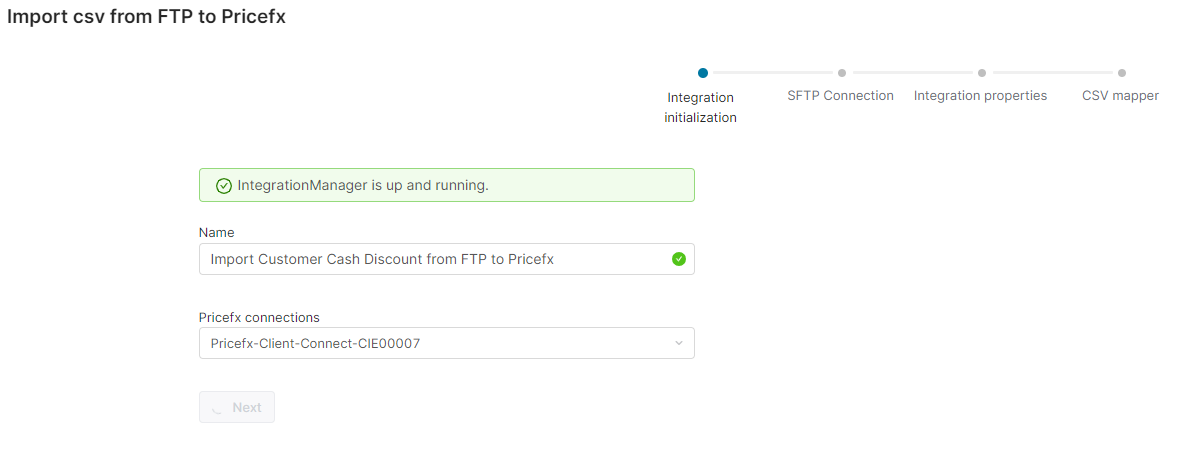Click progress line between initialization and SFTP steps
Viewport: 1183px width, 449px height.
772,72
